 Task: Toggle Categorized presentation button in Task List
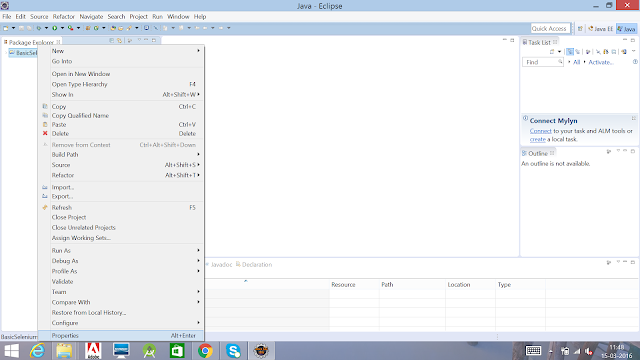[570, 52]
